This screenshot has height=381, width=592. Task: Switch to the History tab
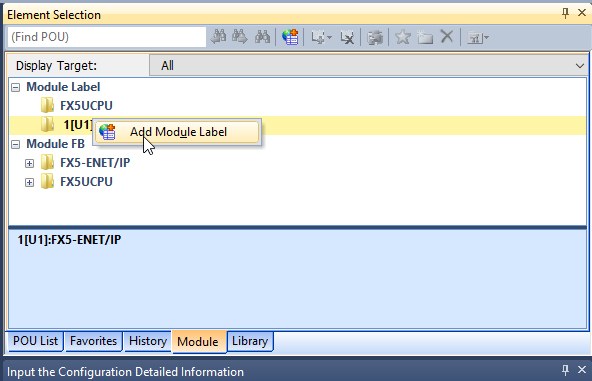click(x=148, y=341)
